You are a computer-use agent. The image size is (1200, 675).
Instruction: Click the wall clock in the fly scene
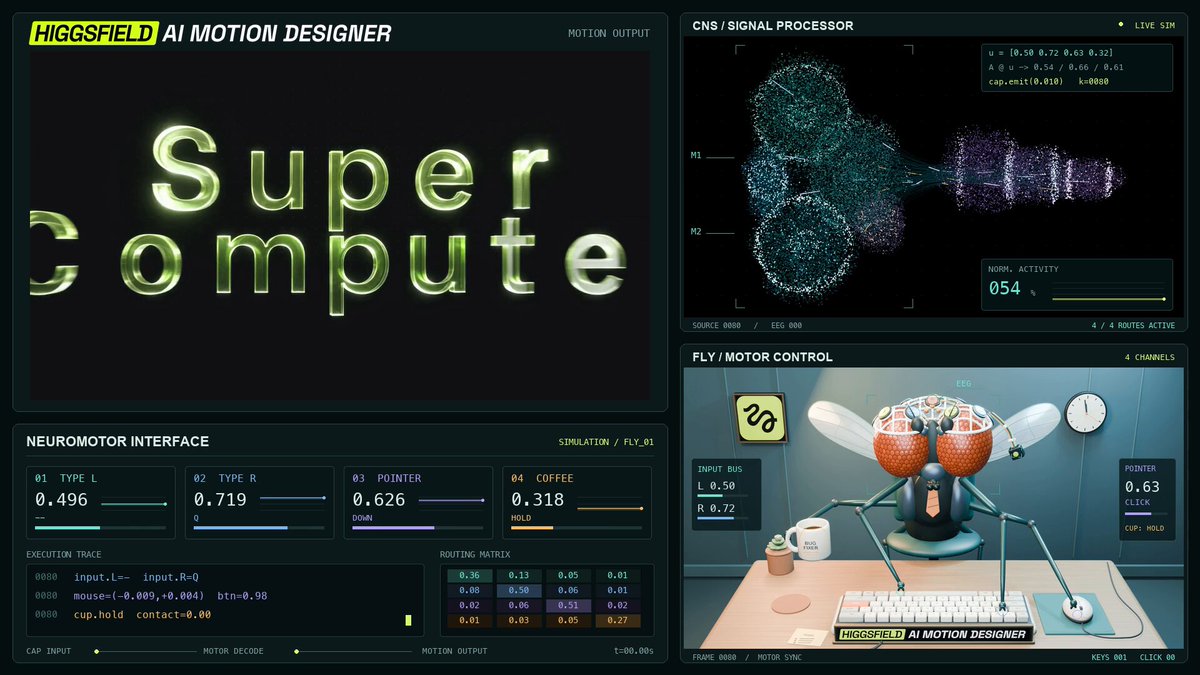[1085, 412]
